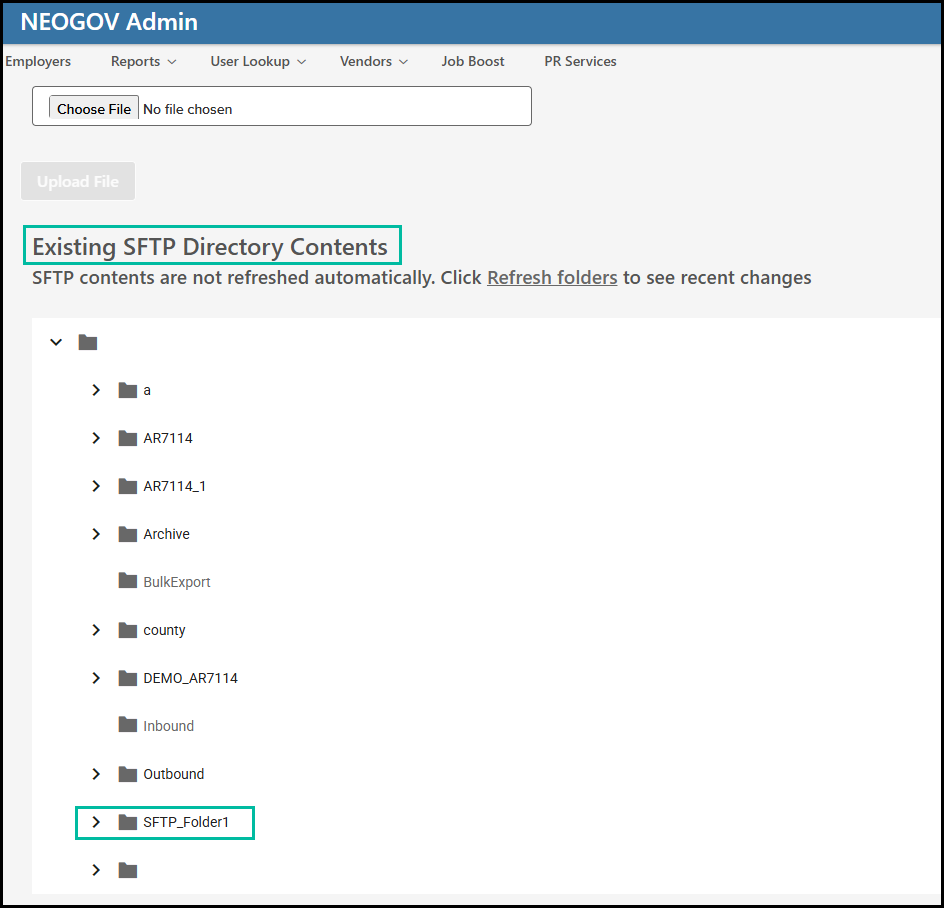Select the folder named 'a'
944x908 pixels.
tap(147, 391)
